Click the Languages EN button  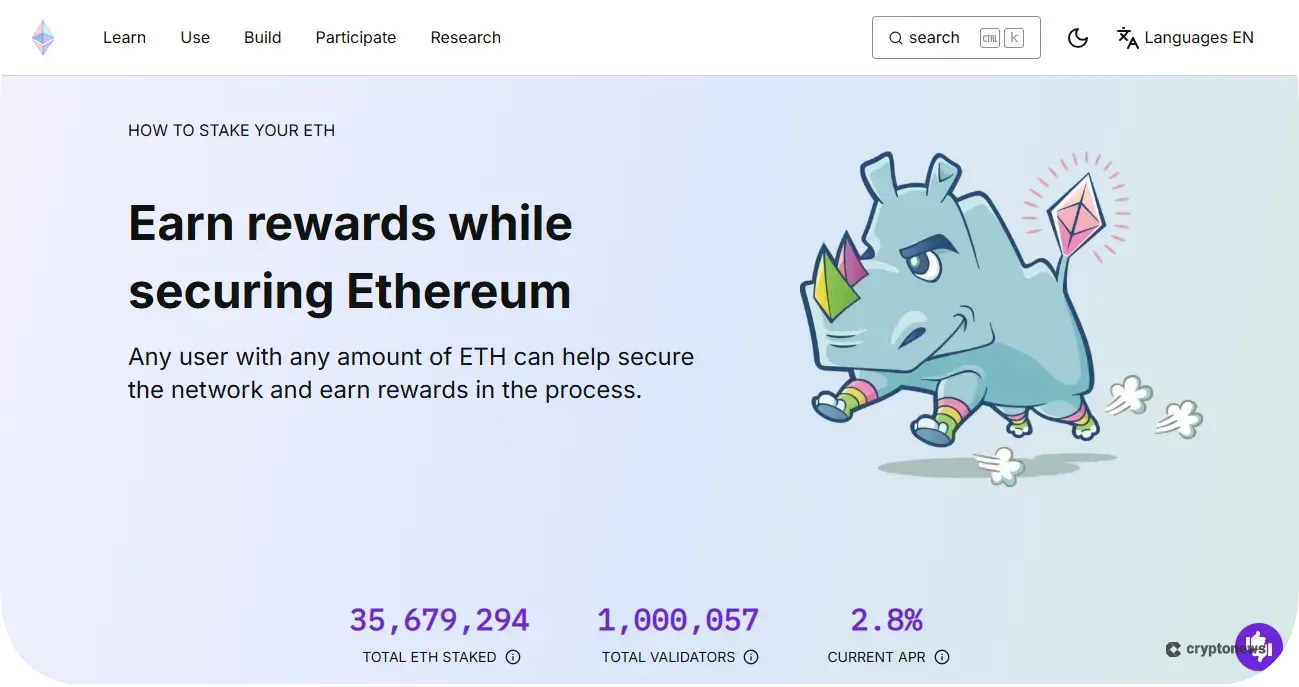click(1199, 37)
